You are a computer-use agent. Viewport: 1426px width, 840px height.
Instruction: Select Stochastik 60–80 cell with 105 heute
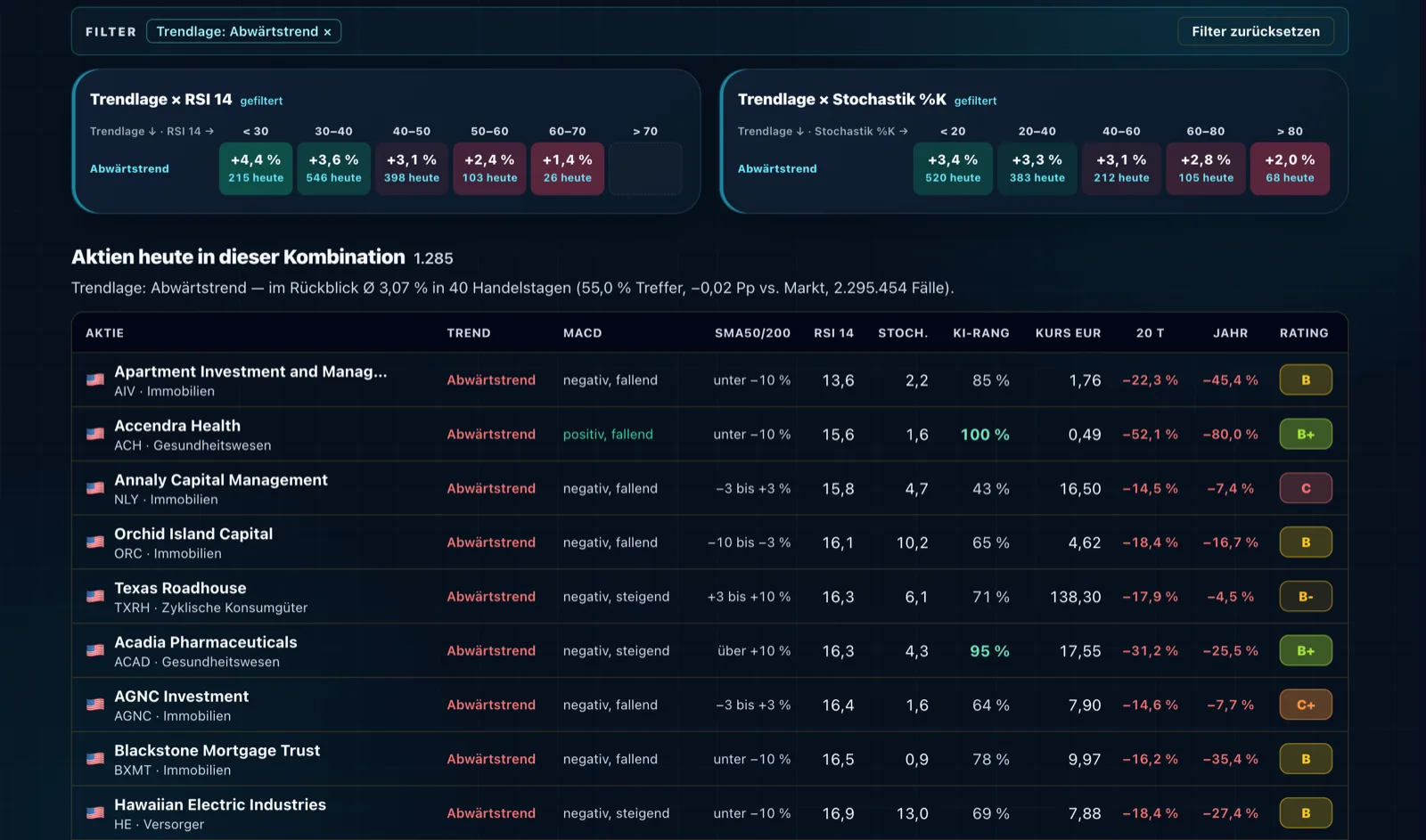pyautogui.click(x=1206, y=168)
